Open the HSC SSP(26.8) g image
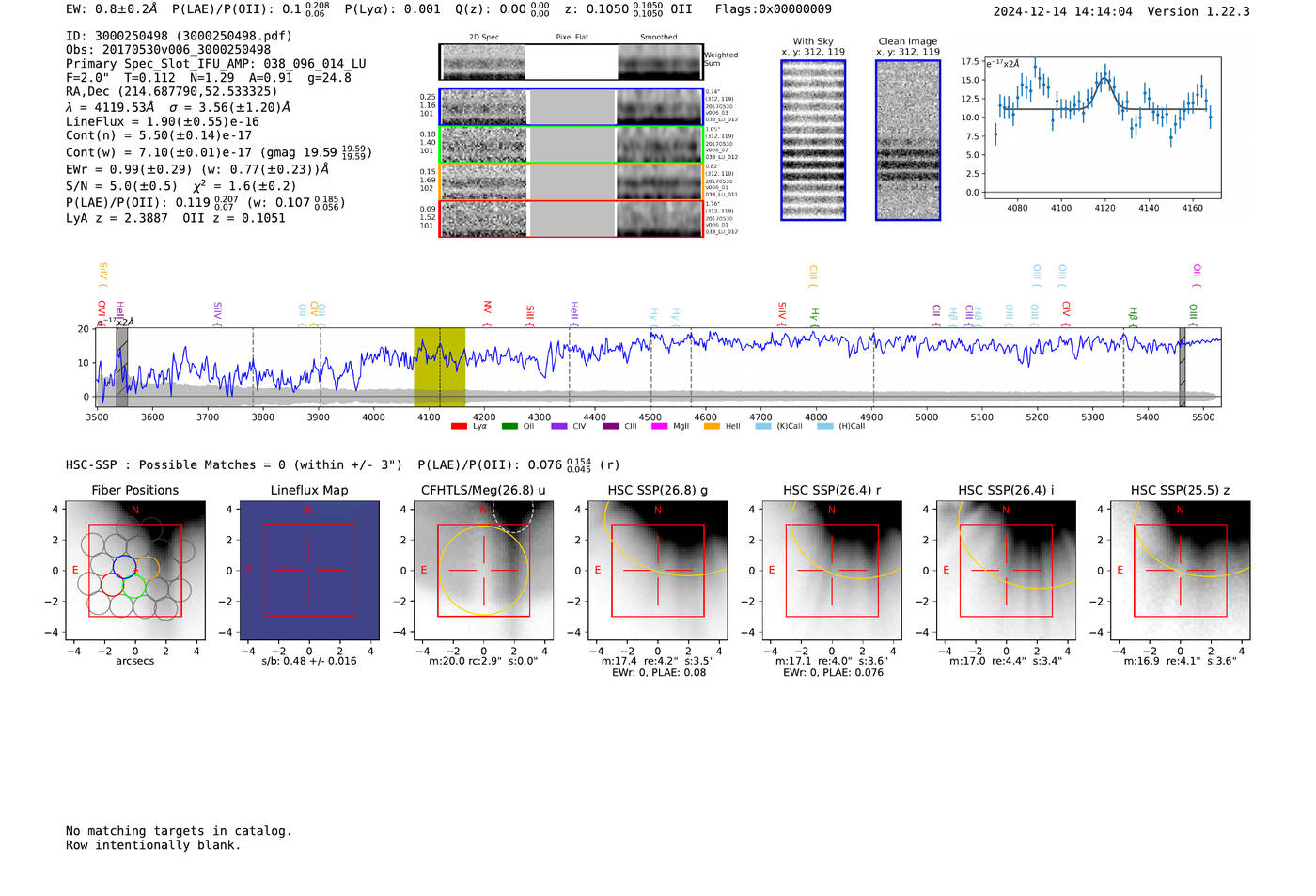The width and height of the screenshot is (1316, 896). (x=658, y=571)
